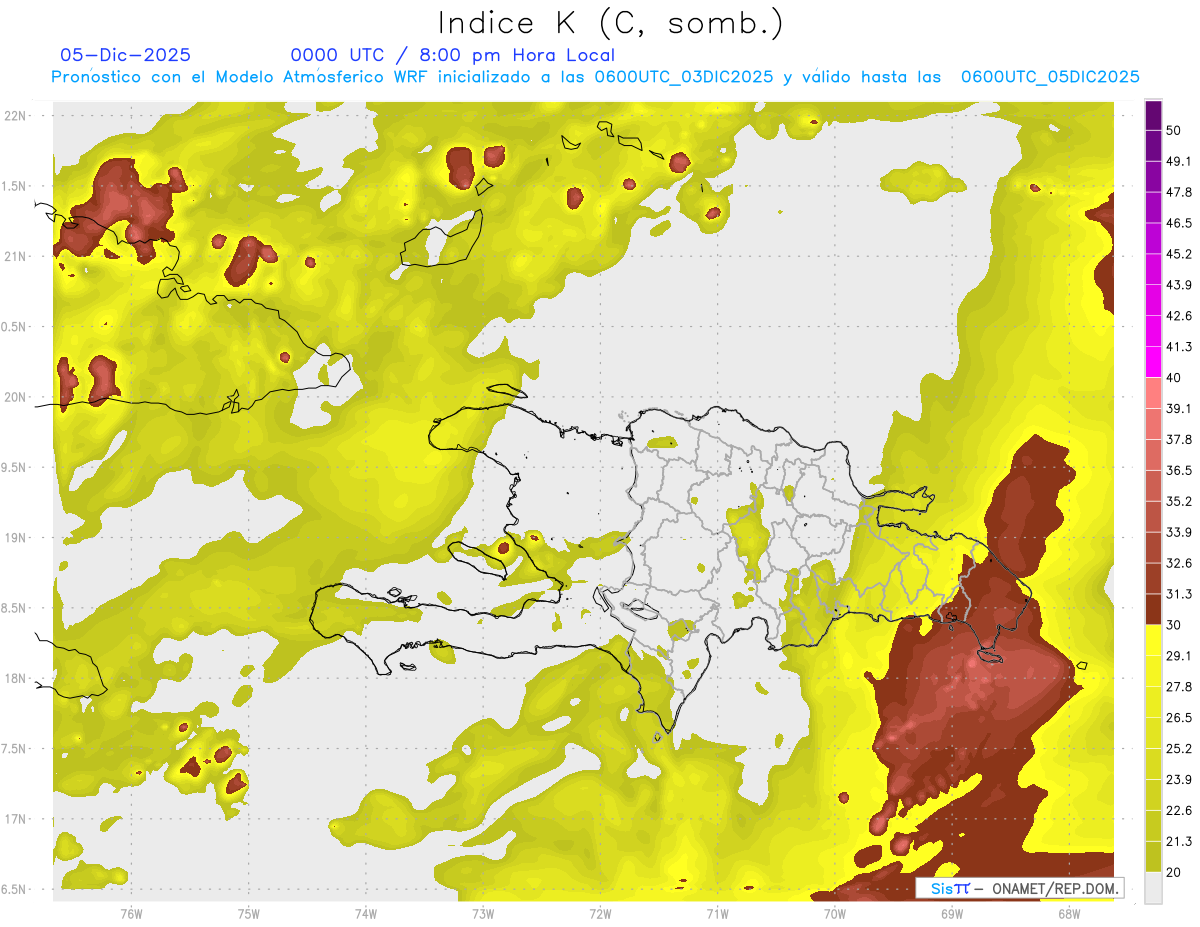The image size is (1200, 927).
Task: Click the '19N' latitude label
Action: [16, 537]
